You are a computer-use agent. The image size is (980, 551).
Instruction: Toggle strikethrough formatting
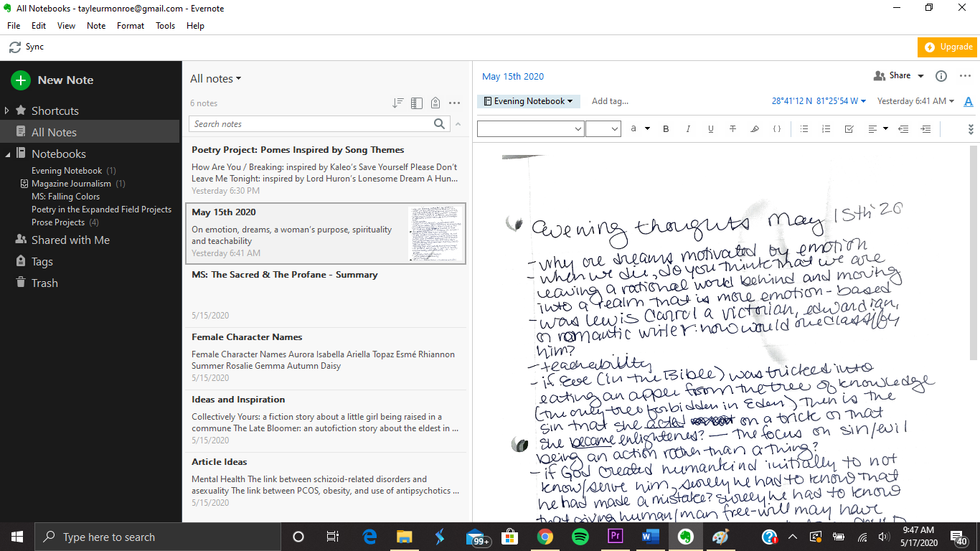[x=733, y=129]
